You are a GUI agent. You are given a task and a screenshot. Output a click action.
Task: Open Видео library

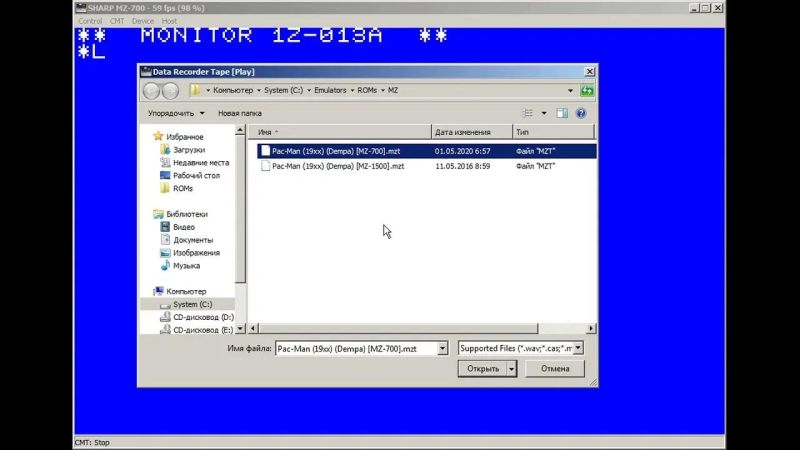(184, 227)
